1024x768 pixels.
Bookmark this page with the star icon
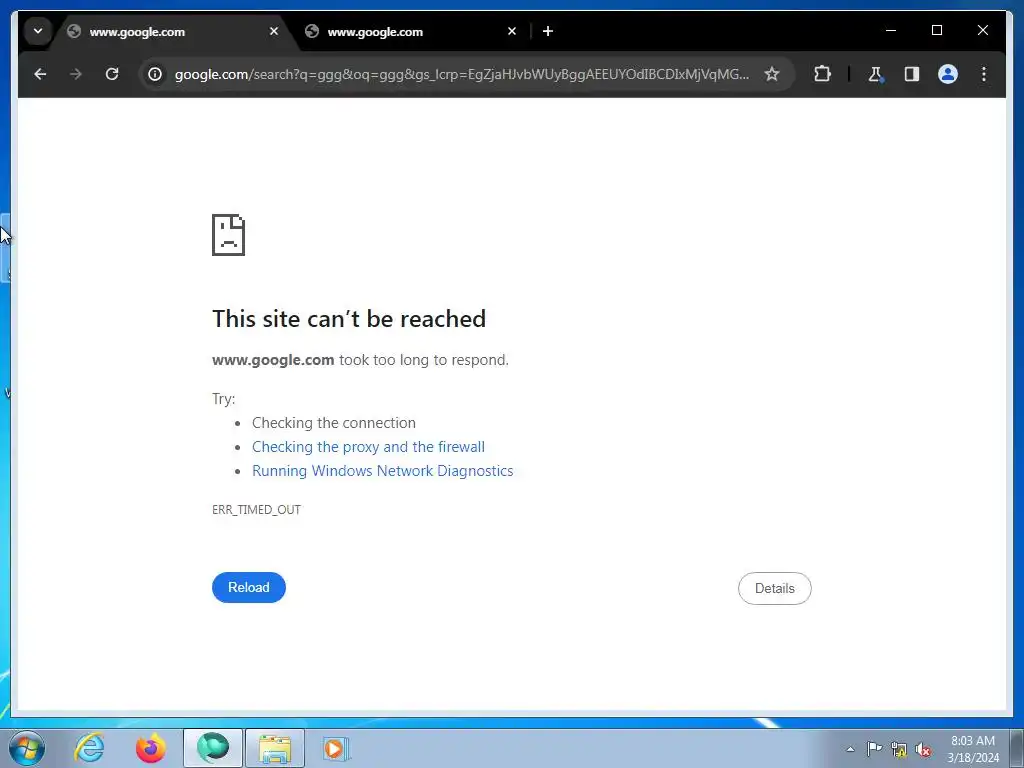tap(772, 74)
